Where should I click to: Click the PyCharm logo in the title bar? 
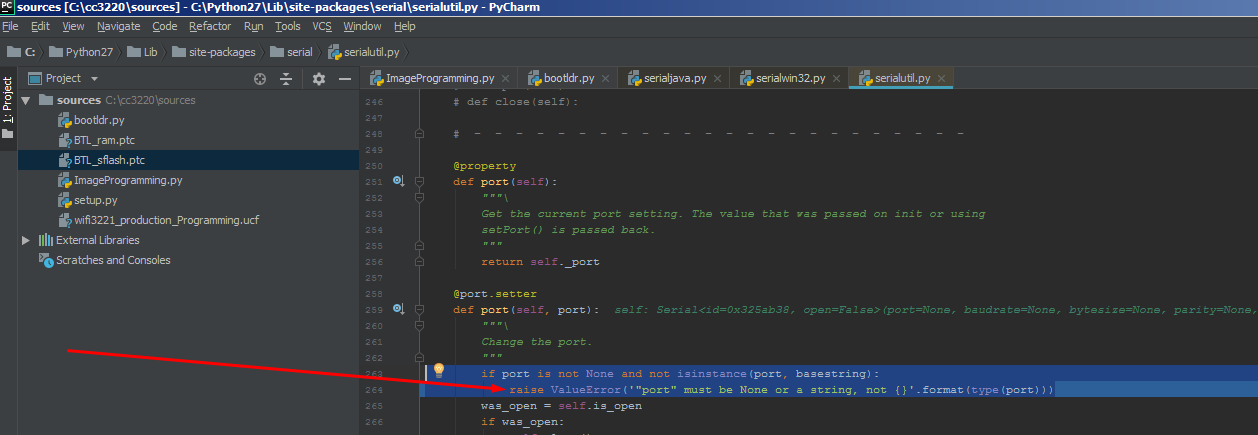point(7,7)
